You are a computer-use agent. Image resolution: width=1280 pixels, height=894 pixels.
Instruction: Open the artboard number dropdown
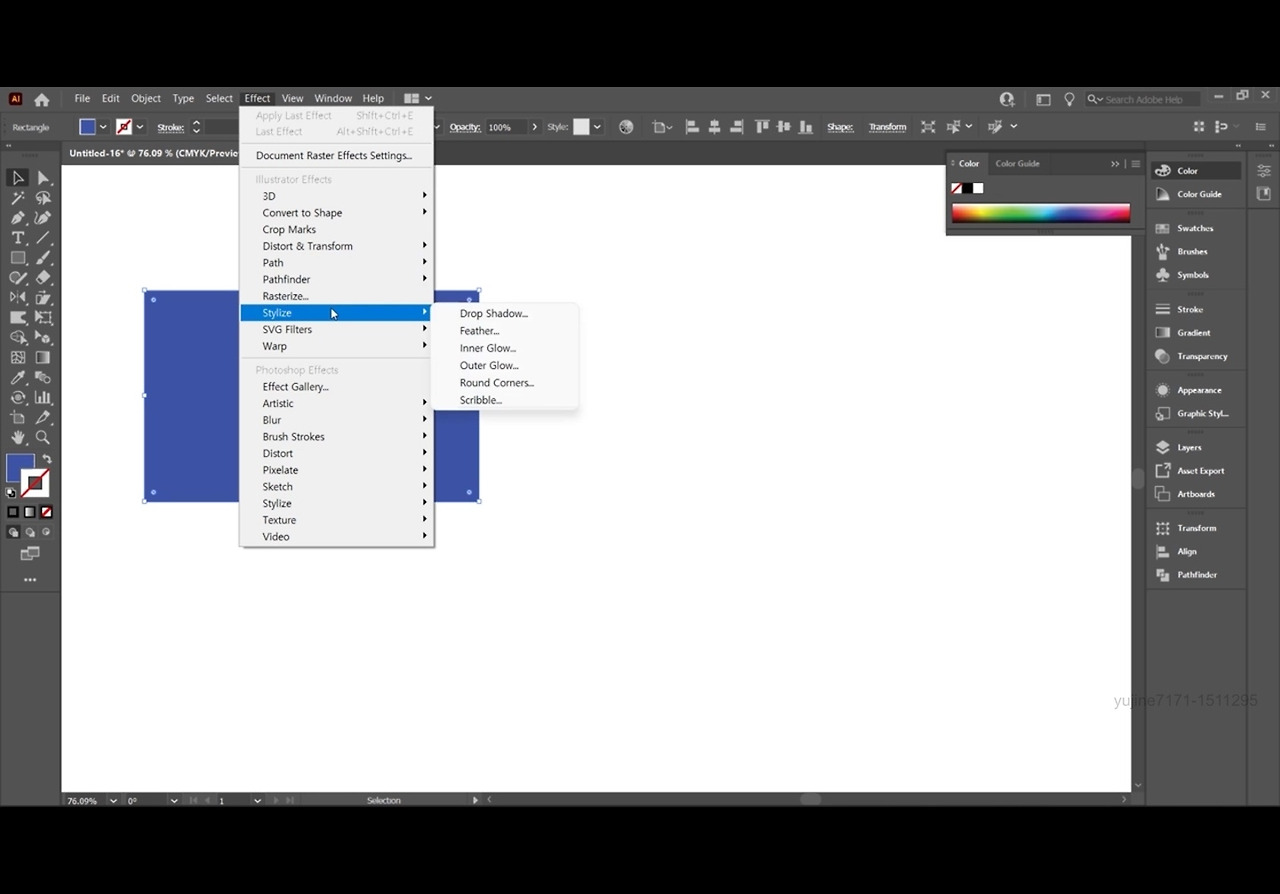pos(257,800)
